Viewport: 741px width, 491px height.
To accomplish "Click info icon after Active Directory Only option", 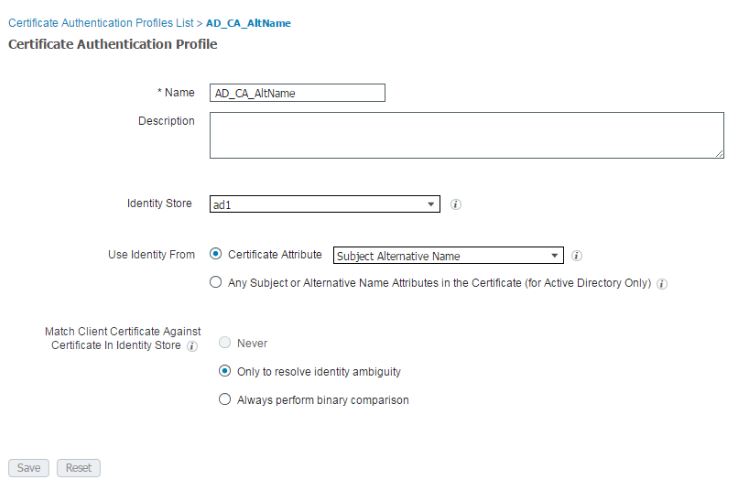I will pos(662,284).
